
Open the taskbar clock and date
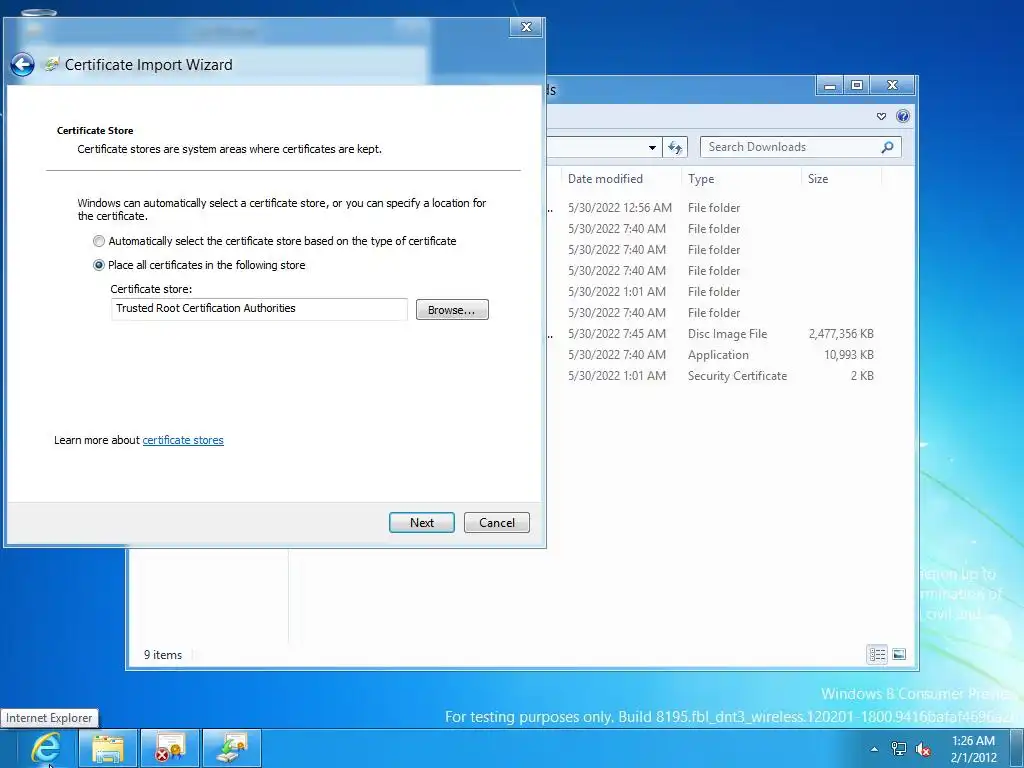(973, 749)
